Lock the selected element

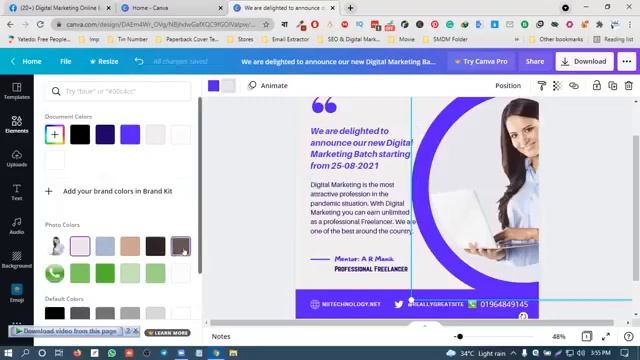point(596,85)
